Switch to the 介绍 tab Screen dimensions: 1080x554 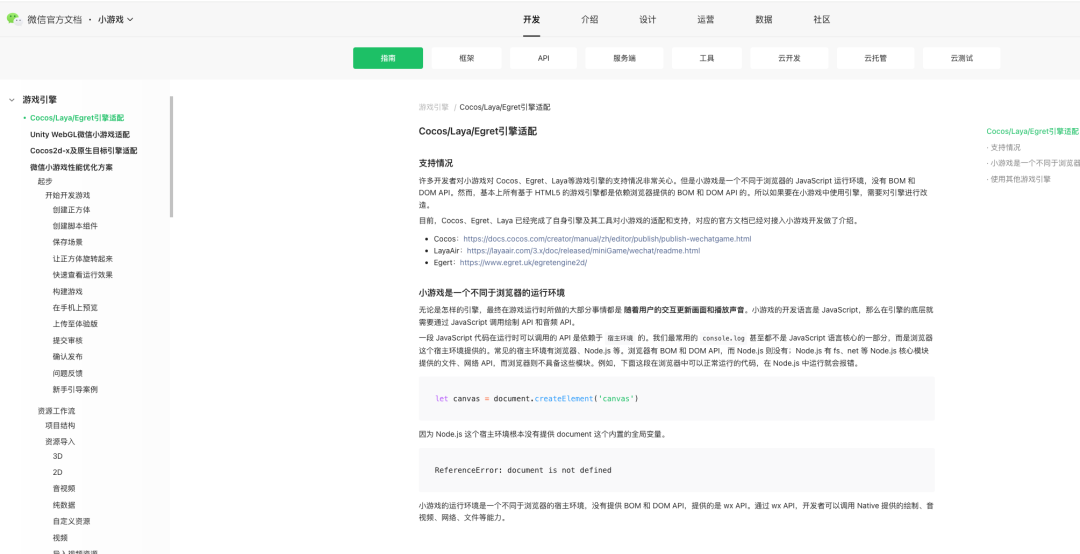(590, 19)
